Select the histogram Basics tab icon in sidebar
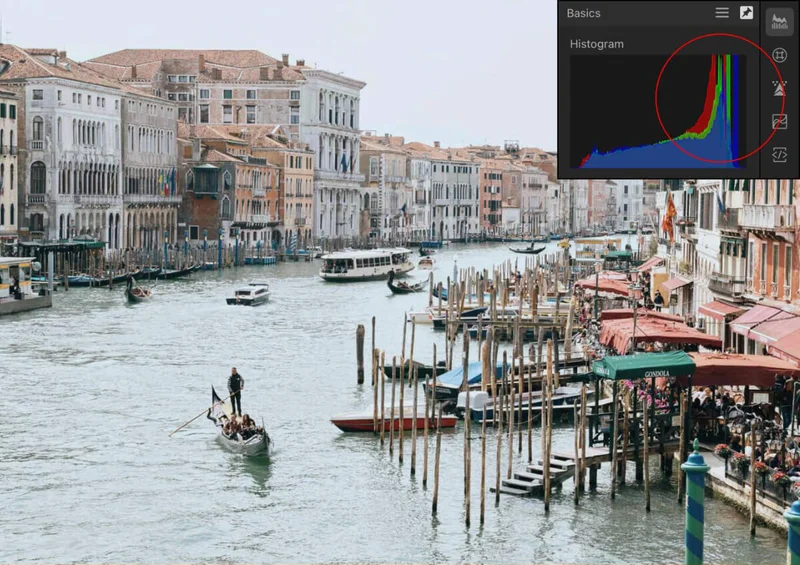The image size is (800, 565). click(x=779, y=22)
